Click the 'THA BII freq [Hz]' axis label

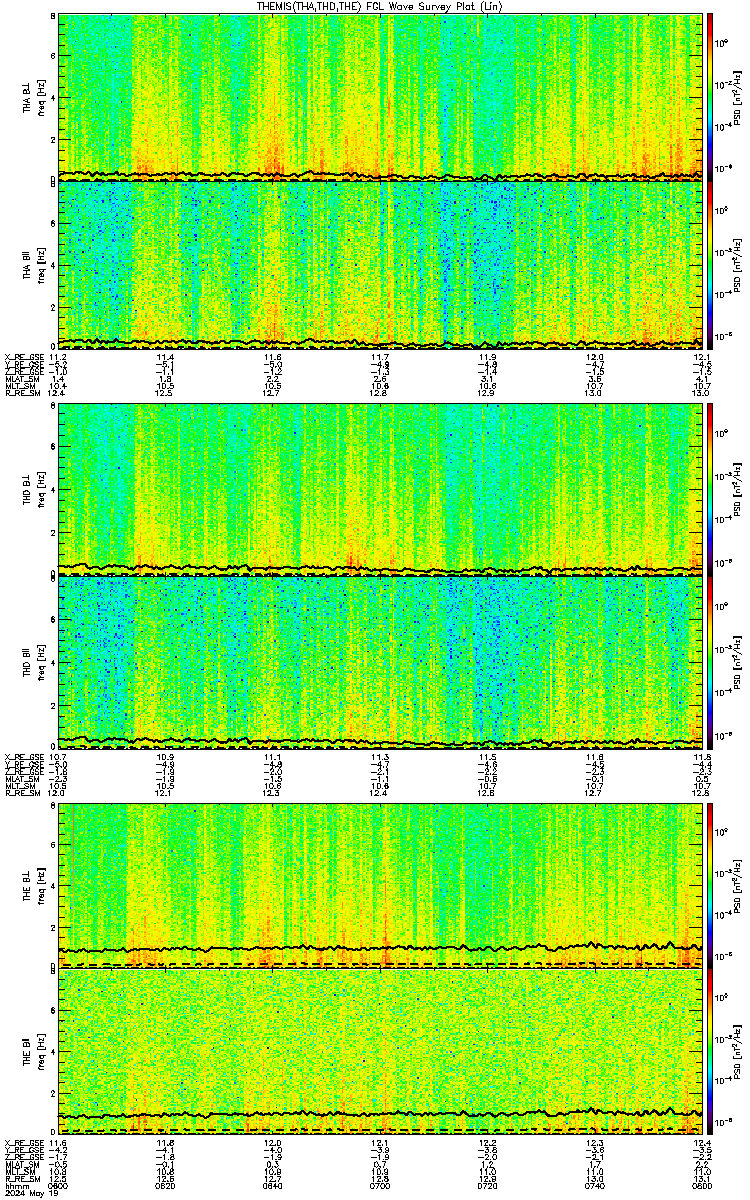(x=34, y=264)
